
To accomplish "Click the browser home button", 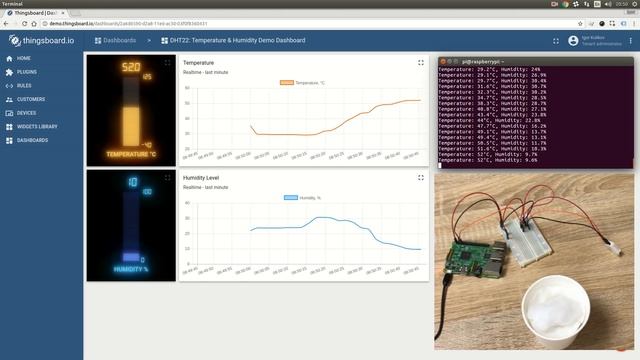I will 34,24.
